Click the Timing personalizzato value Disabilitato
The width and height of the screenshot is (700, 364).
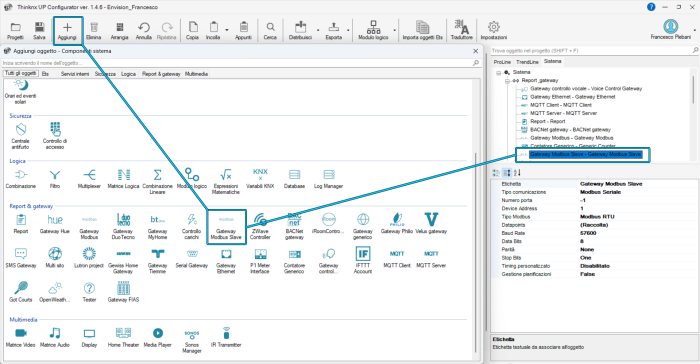pyautogui.click(x=595, y=266)
